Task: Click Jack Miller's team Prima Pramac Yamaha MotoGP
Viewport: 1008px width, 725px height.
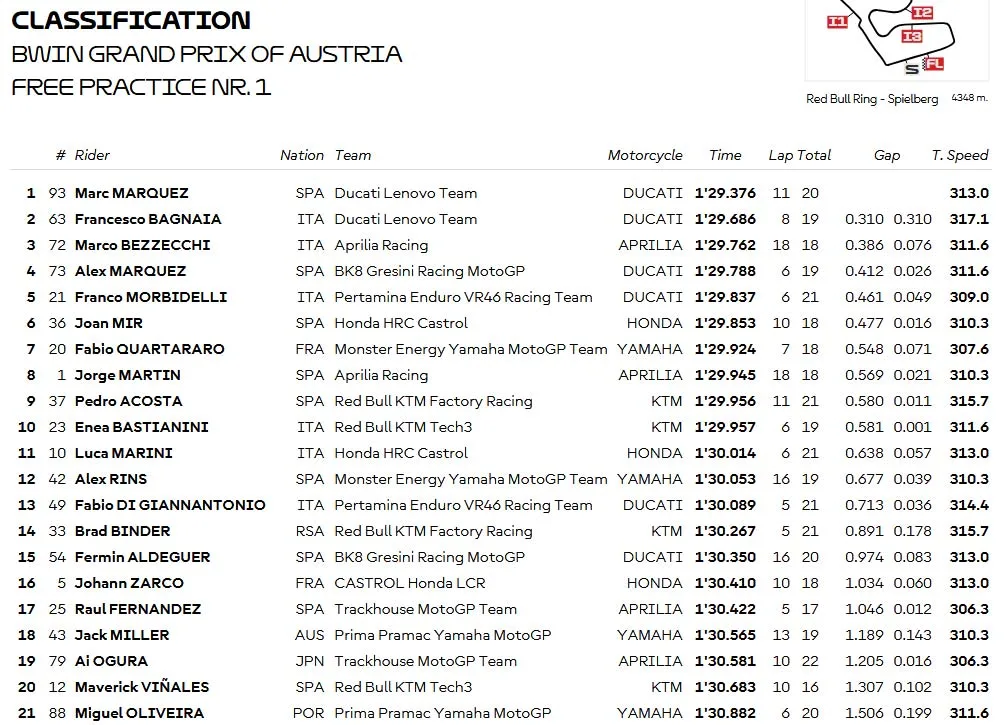Action: click(x=442, y=635)
